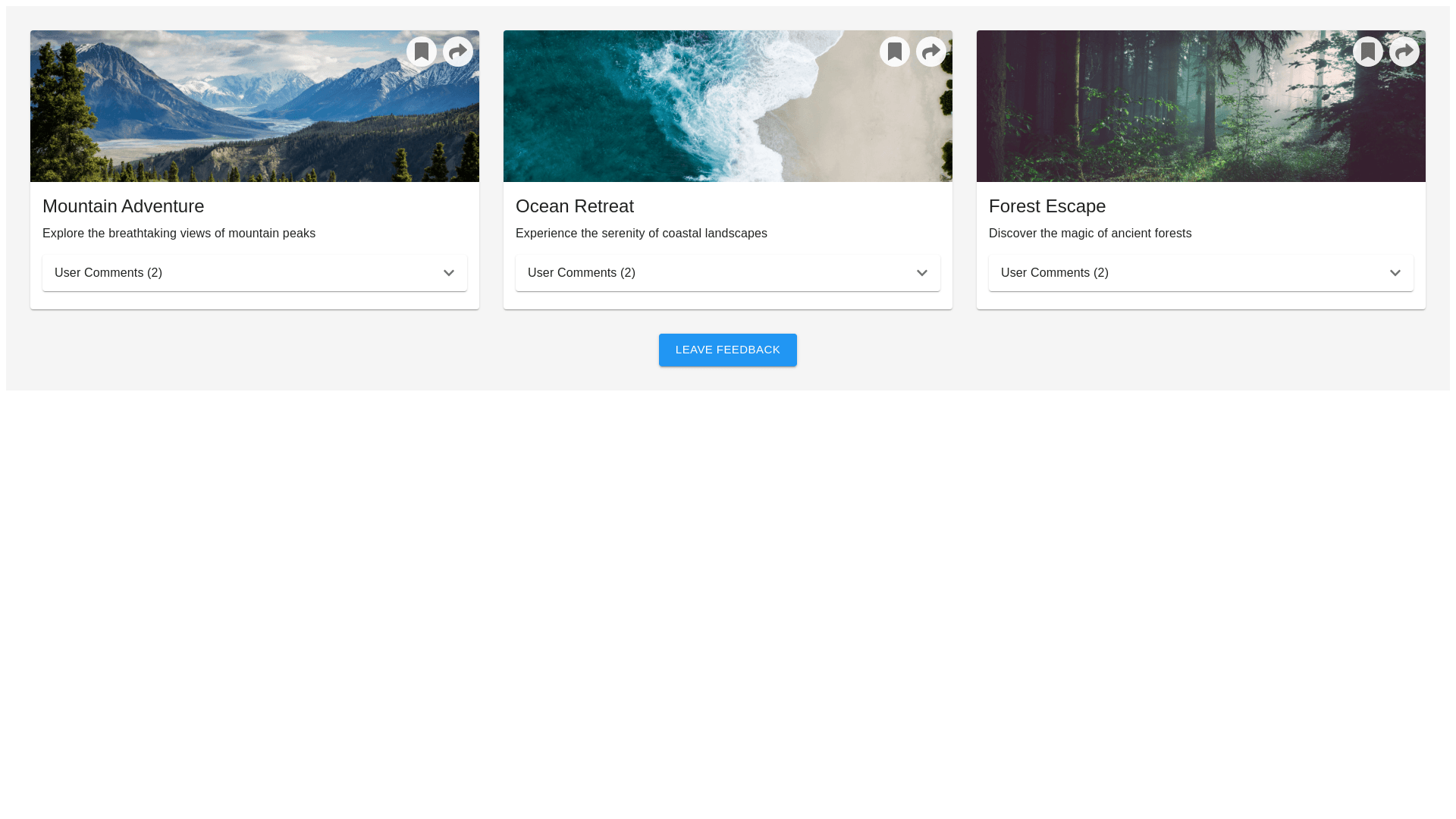Viewport: 1456px width, 819px height.
Task: Click the mountain peaks description text
Action: (x=179, y=234)
